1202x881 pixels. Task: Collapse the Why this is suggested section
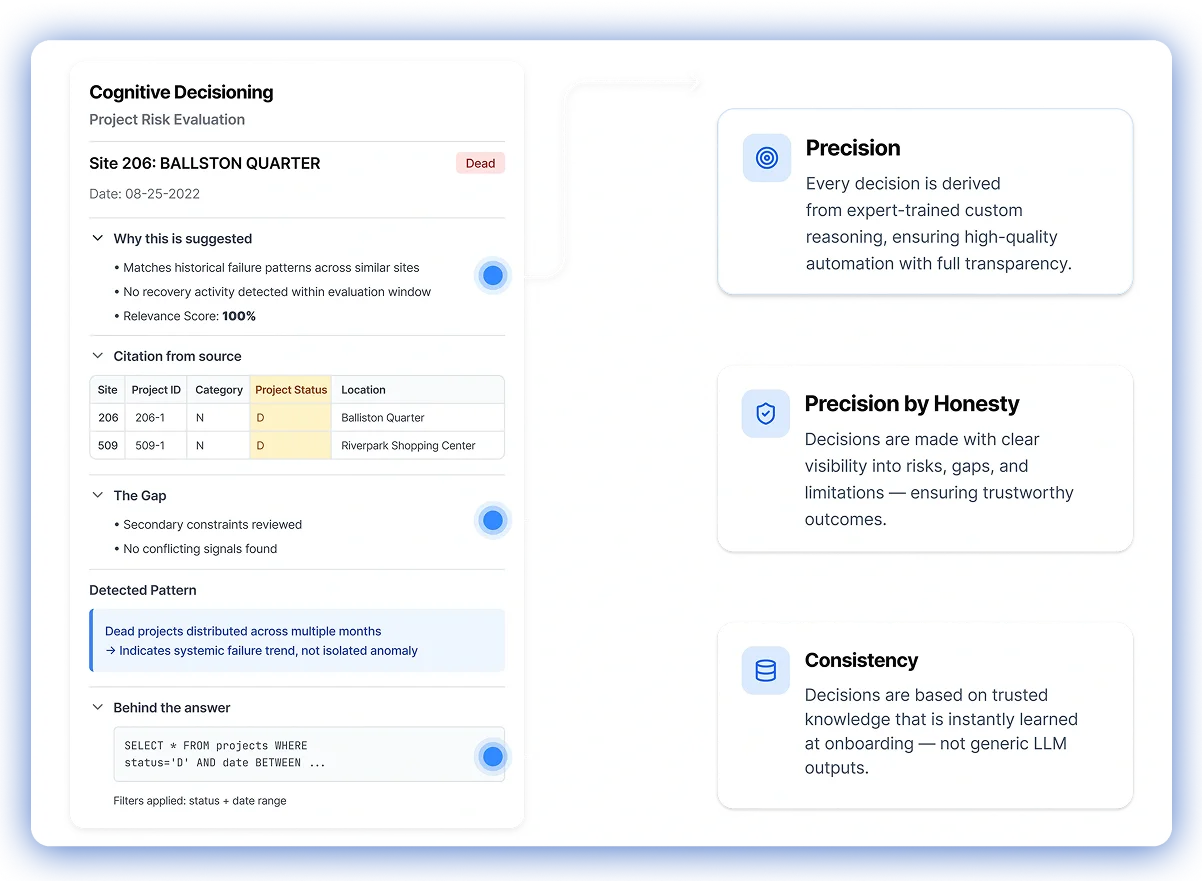tap(98, 239)
